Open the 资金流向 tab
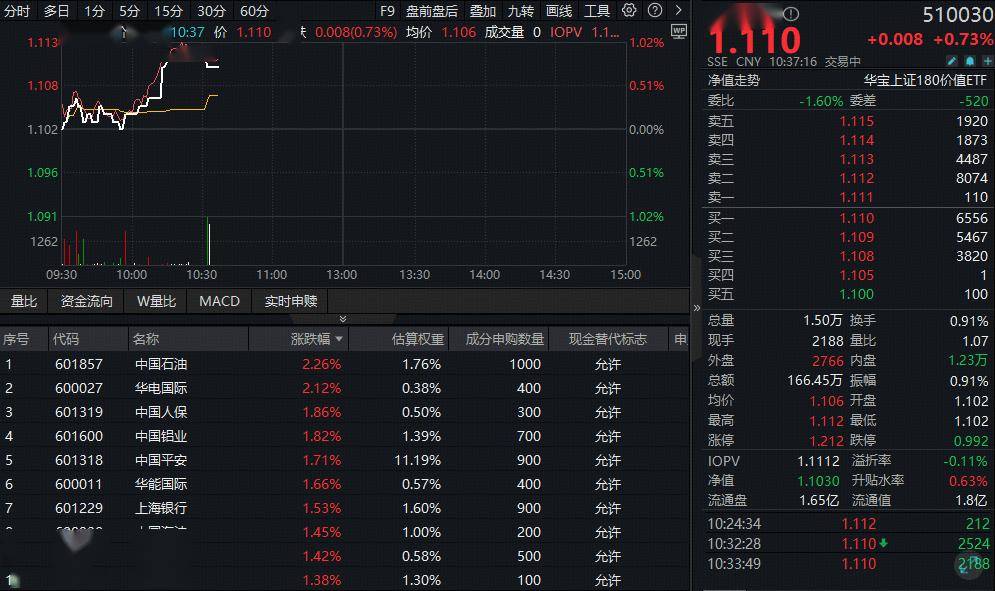This screenshot has width=995, height=591. click(x=87, y=301)
